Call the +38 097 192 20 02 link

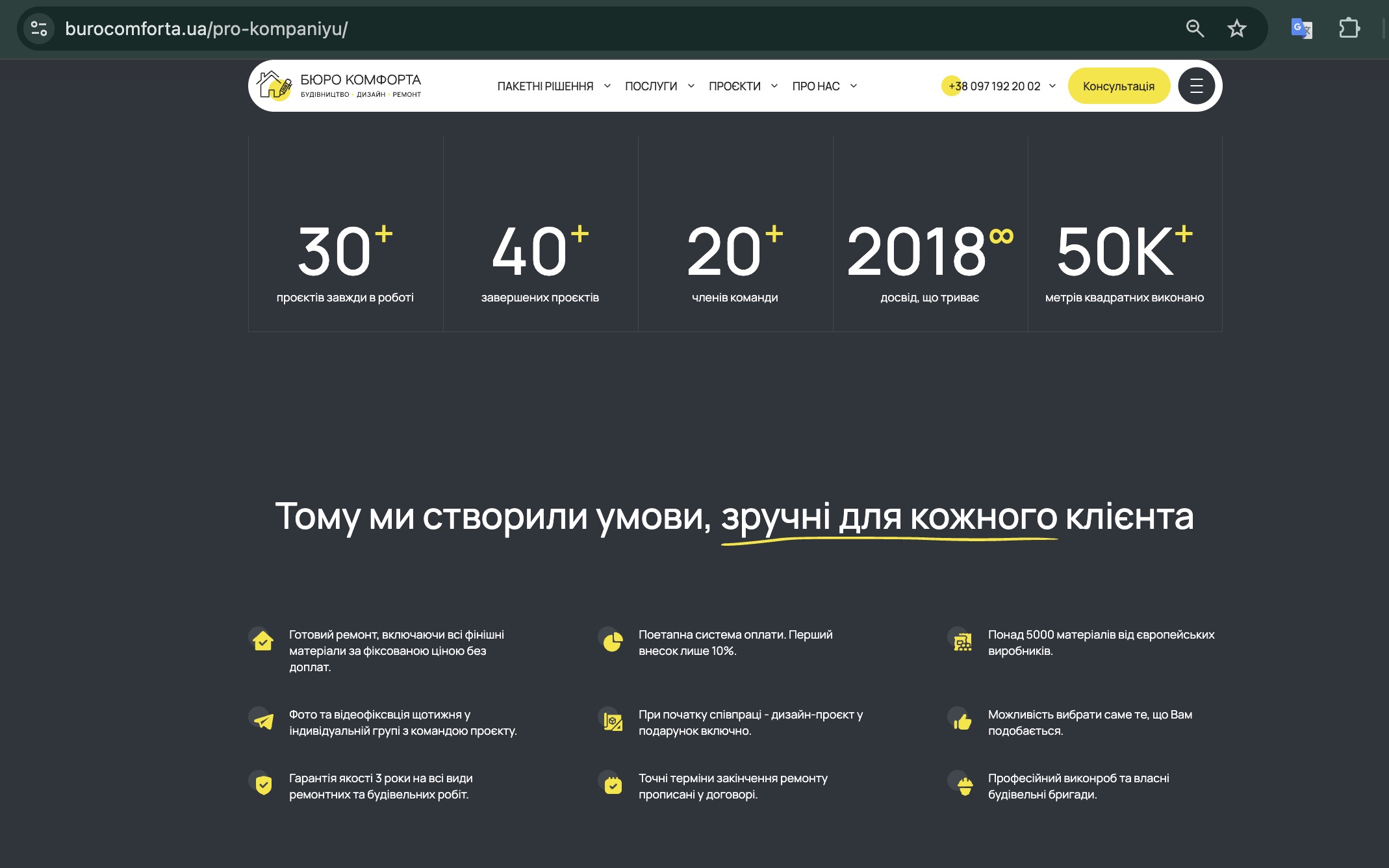[x=994, y=86]
